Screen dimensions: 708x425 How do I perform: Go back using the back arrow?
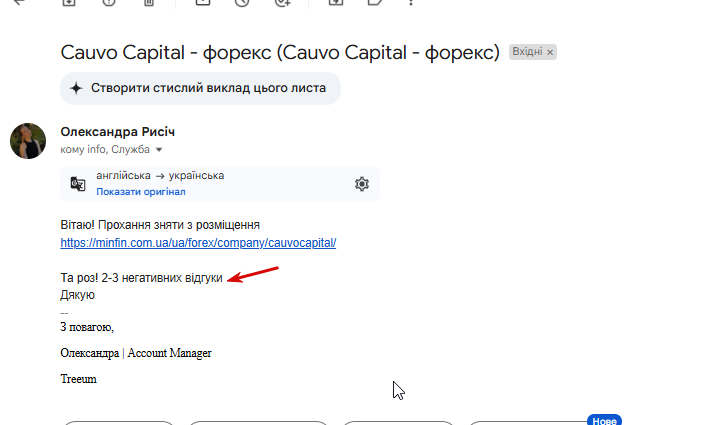pos(18,2)
